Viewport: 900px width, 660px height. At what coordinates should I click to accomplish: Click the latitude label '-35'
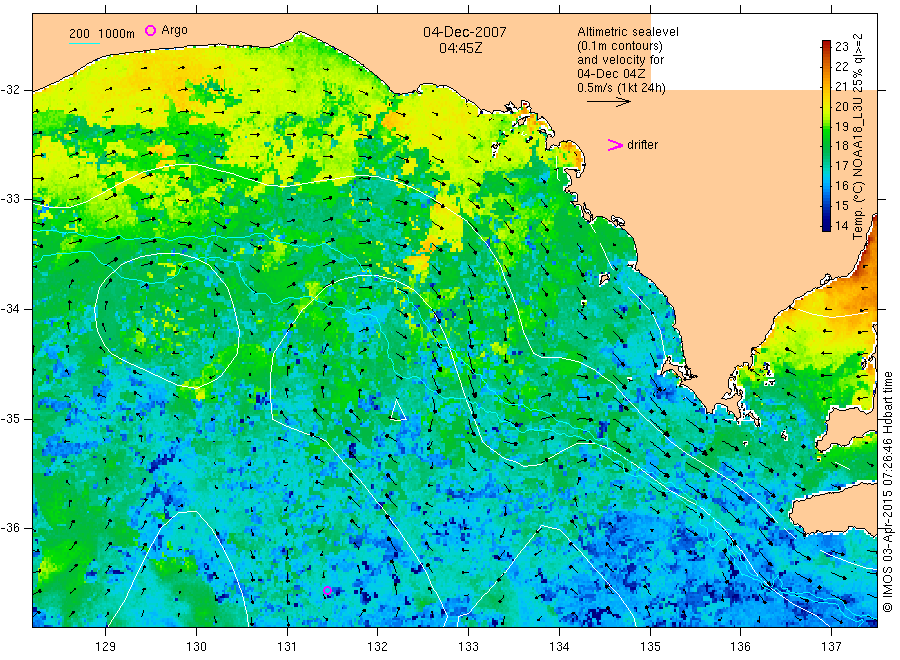(10, 419)
